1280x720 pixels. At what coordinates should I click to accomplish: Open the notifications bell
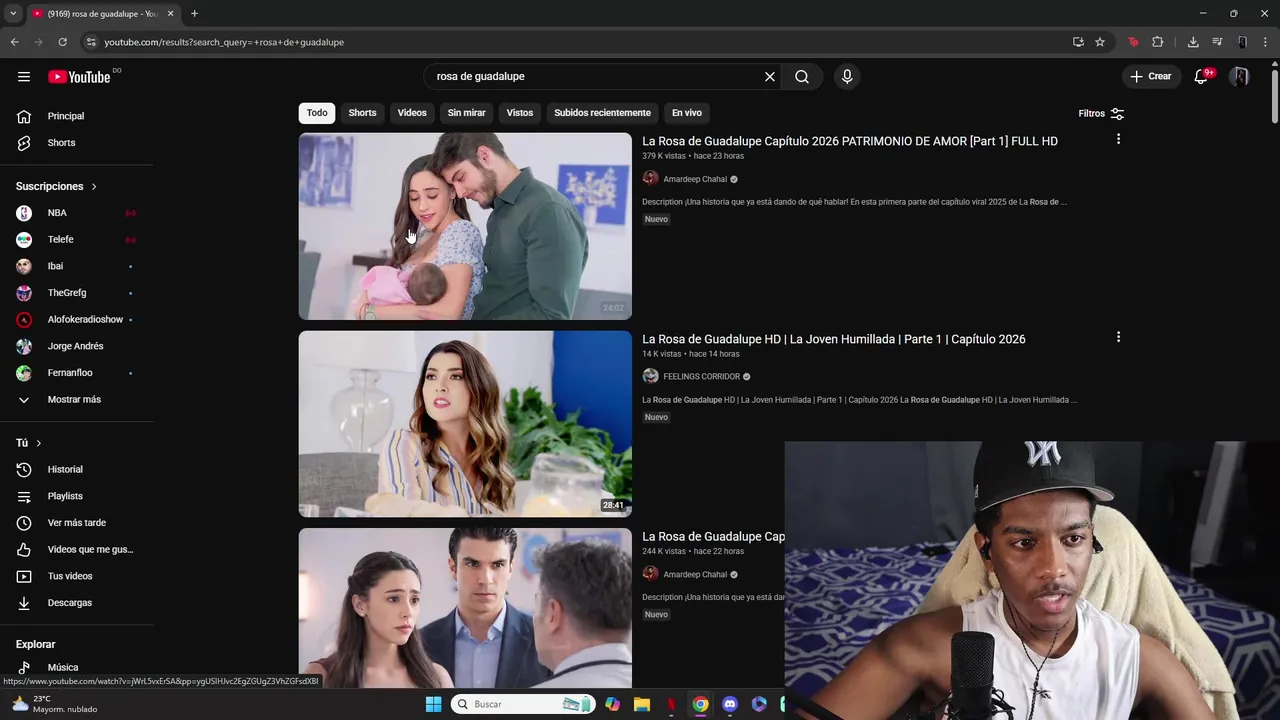1201,77
